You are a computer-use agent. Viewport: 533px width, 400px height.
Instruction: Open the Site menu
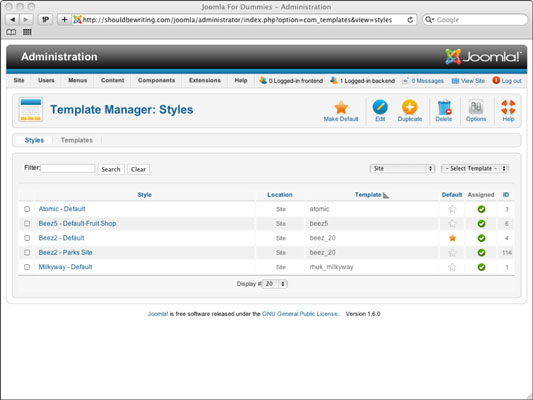19,80
